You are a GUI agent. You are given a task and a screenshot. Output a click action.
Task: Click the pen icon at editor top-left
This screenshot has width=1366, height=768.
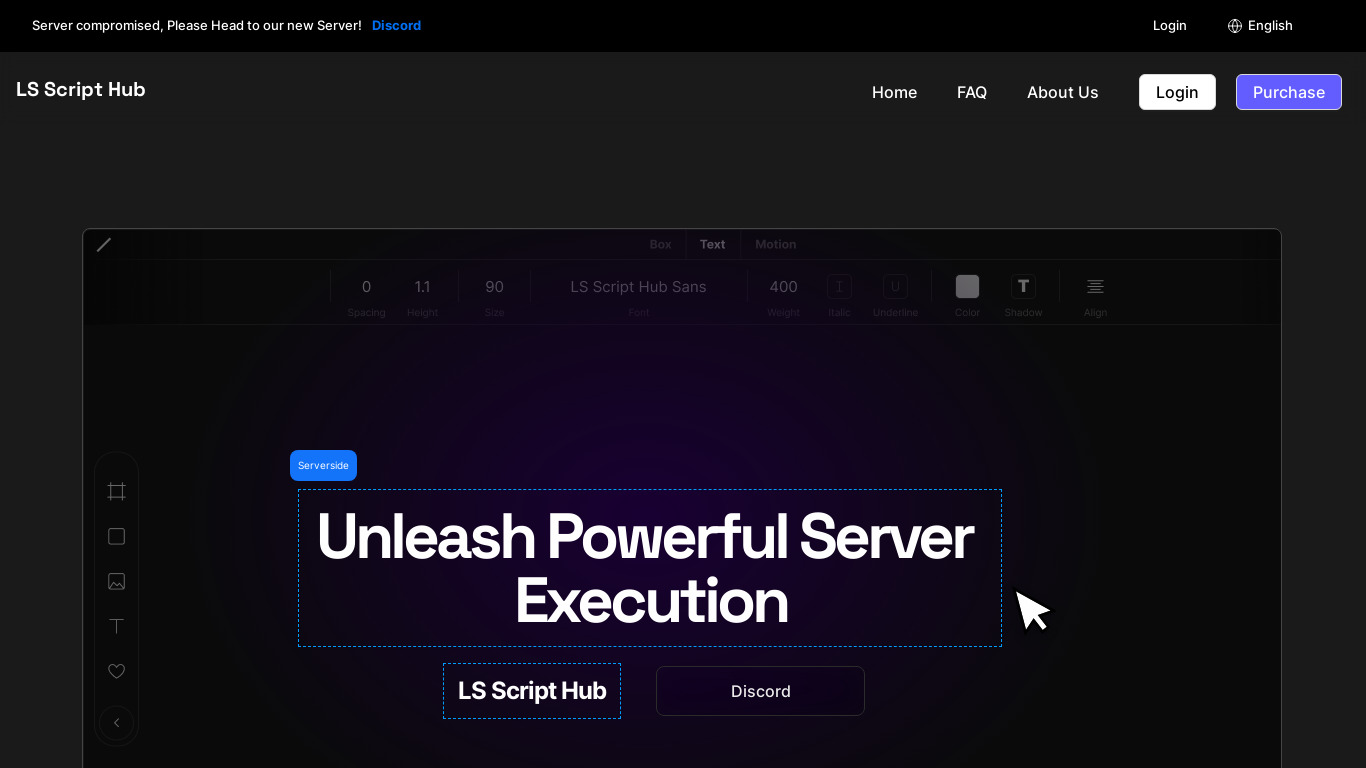(x=104, y=244)
